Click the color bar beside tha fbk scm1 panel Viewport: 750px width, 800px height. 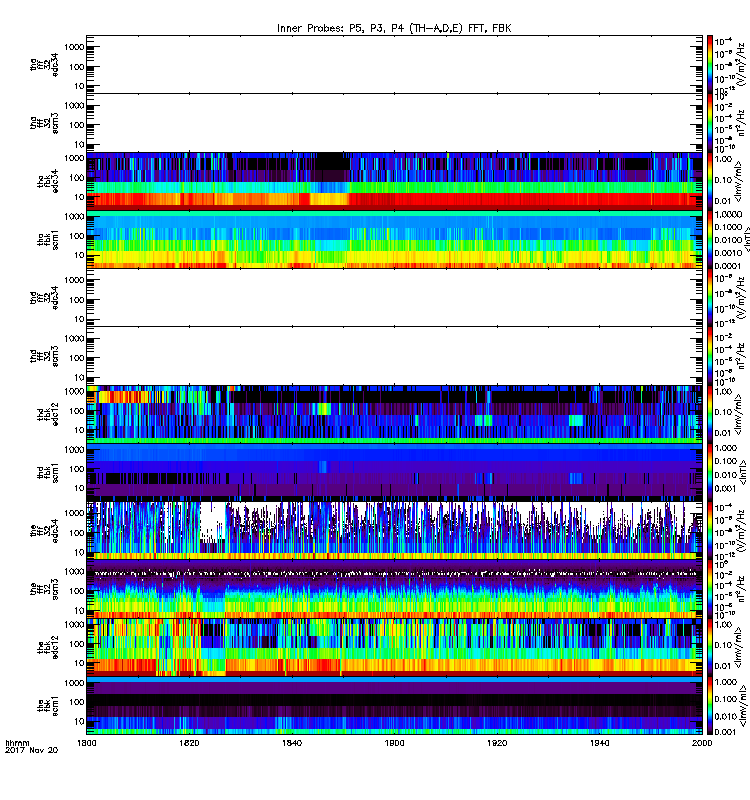click(710, 239)
